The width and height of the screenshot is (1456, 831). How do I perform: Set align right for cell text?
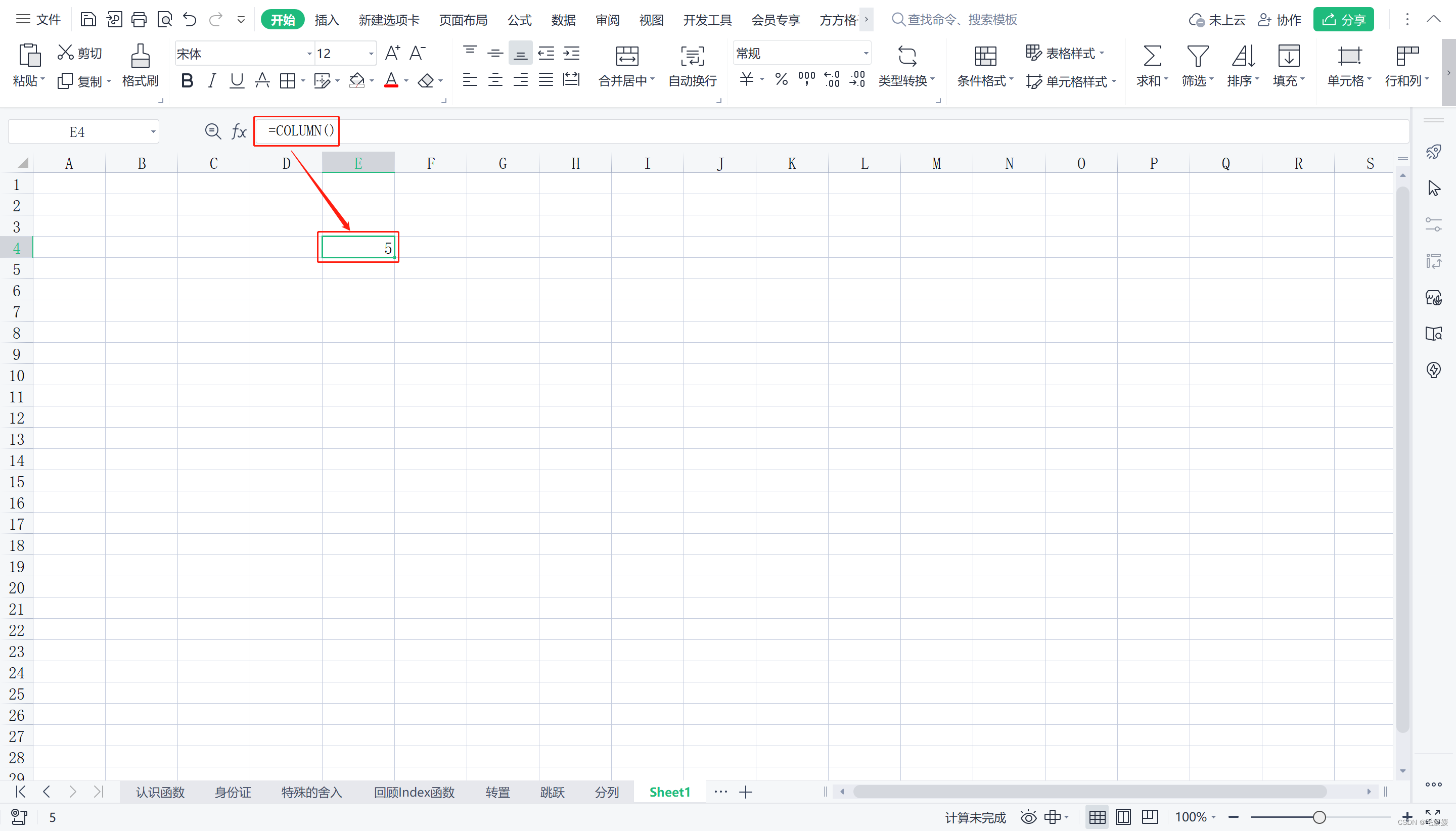521,79
